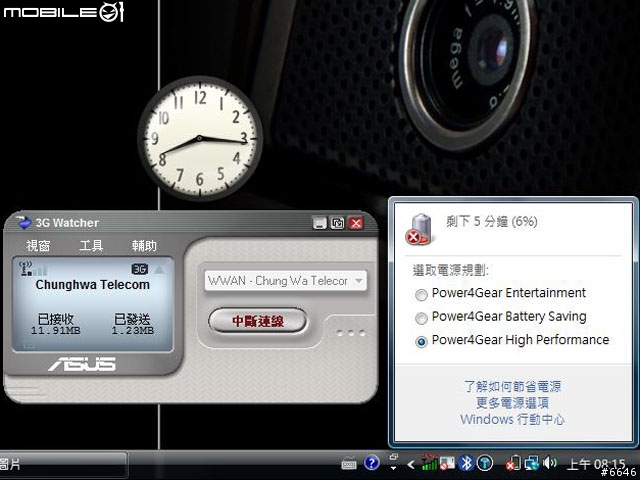Click the ASUS logo in 3G Watcher
The height and width of the screenshot is (480, 640).
(x=82, y=364)
